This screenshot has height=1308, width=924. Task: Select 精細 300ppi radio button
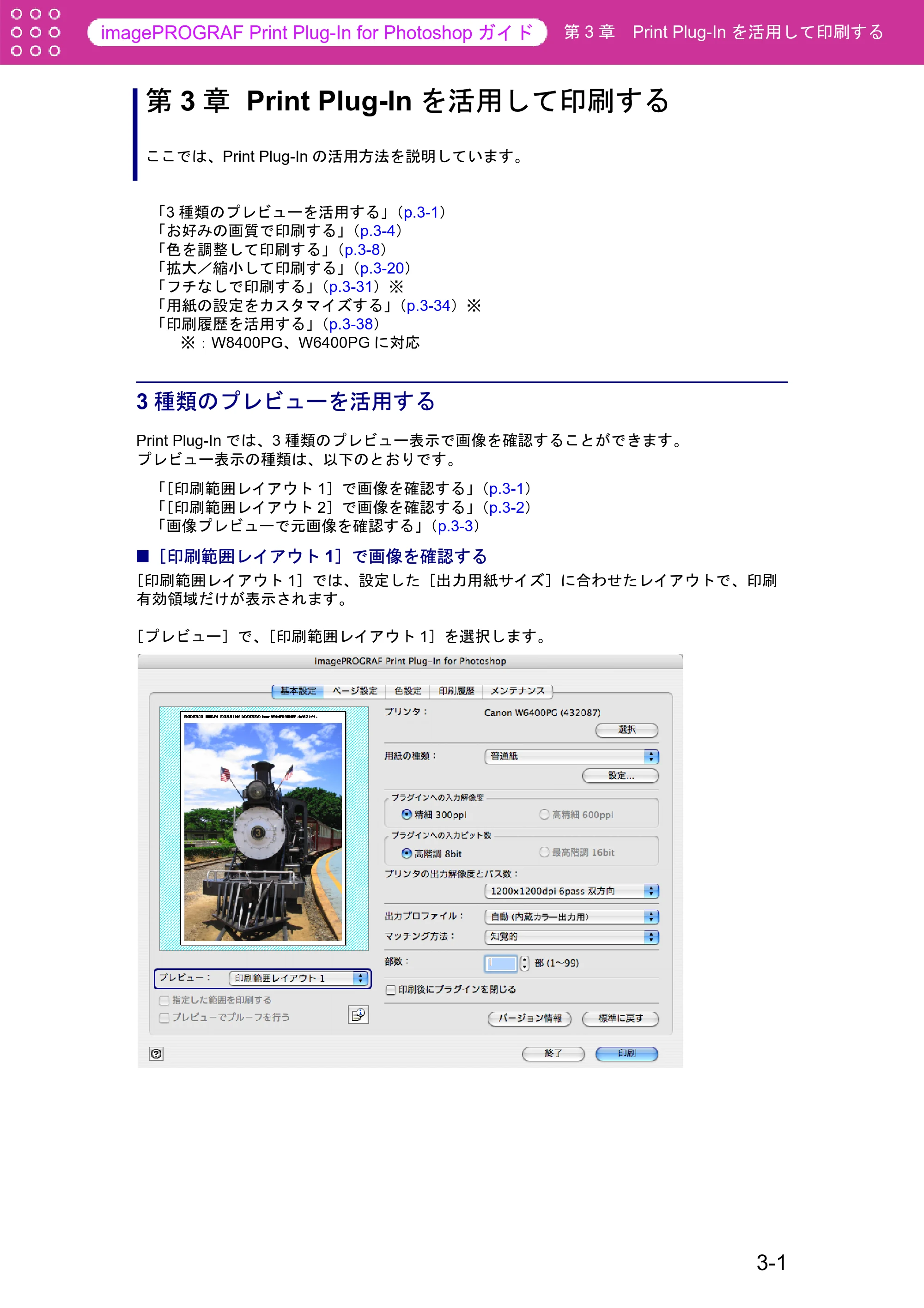click(x=407, y=814)
